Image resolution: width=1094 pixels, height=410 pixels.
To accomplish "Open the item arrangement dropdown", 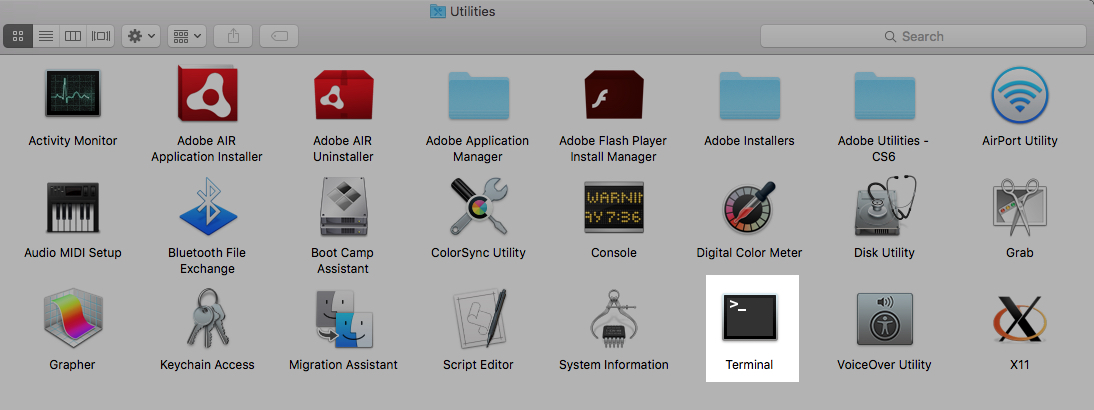I will click(186, 36).
